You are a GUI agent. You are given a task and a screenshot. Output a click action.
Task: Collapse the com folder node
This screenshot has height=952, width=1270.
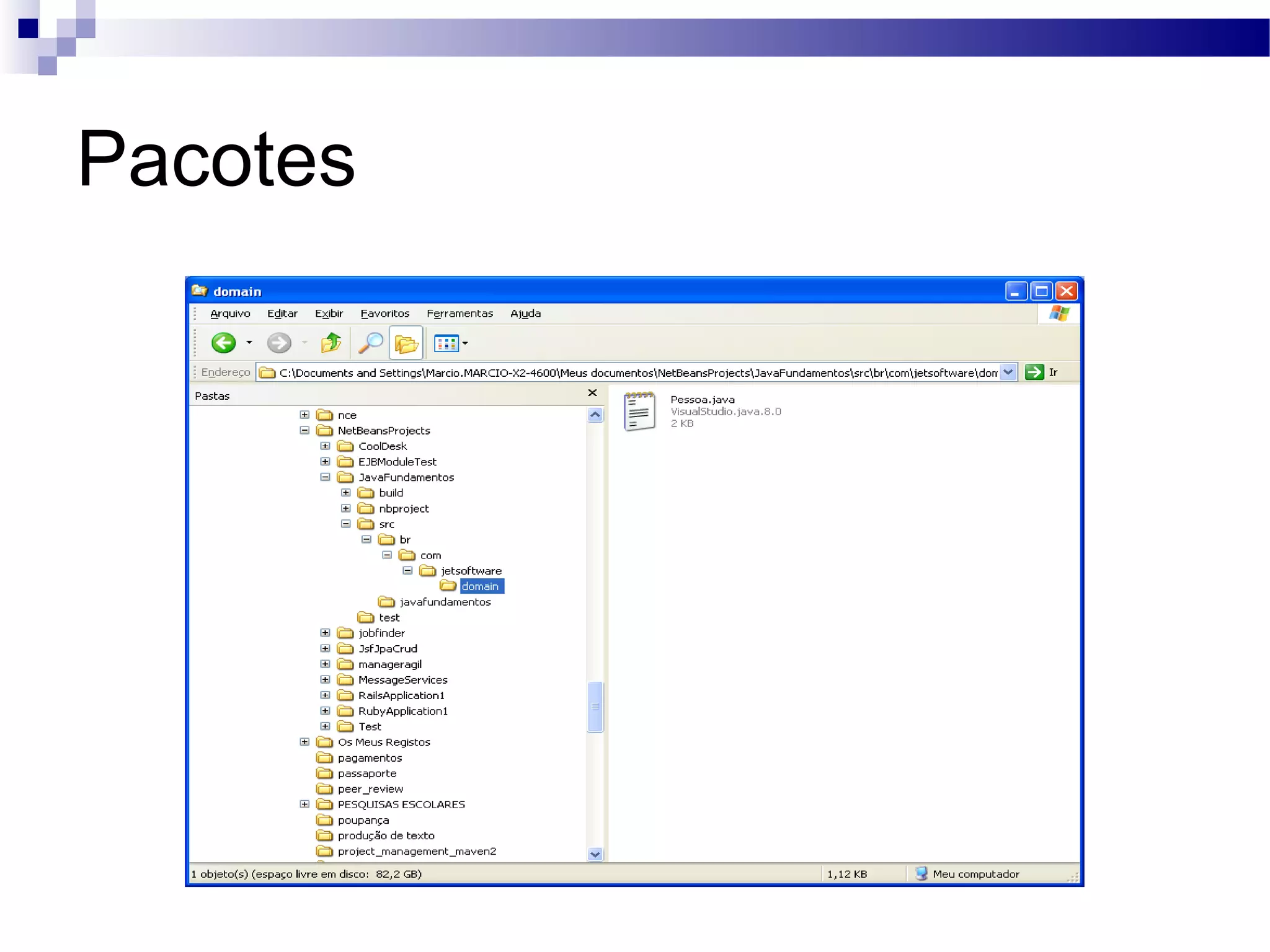pyautogui.click(x=387, y=555)
